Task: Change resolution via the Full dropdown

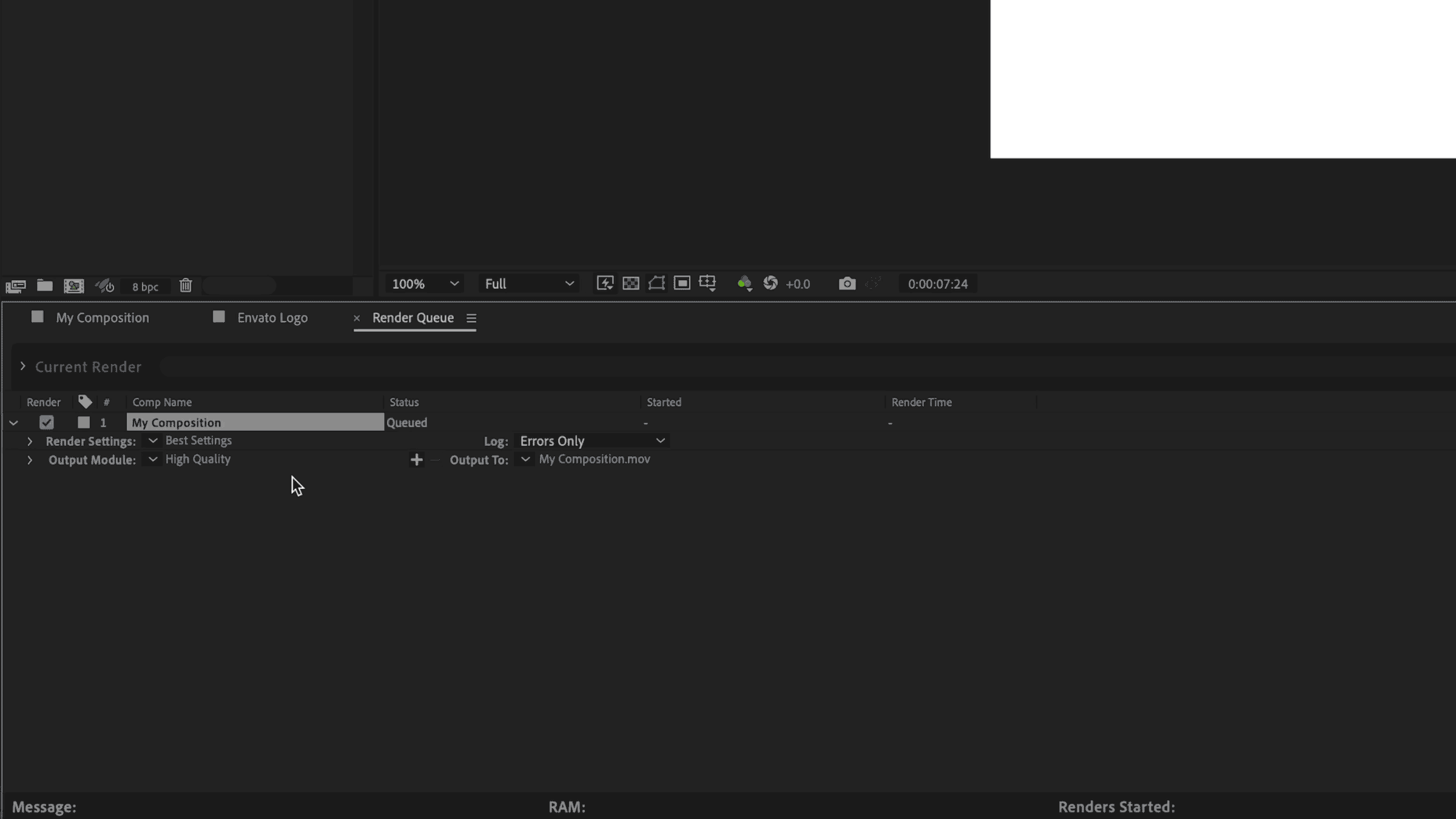Action: [x=528, y=283]
